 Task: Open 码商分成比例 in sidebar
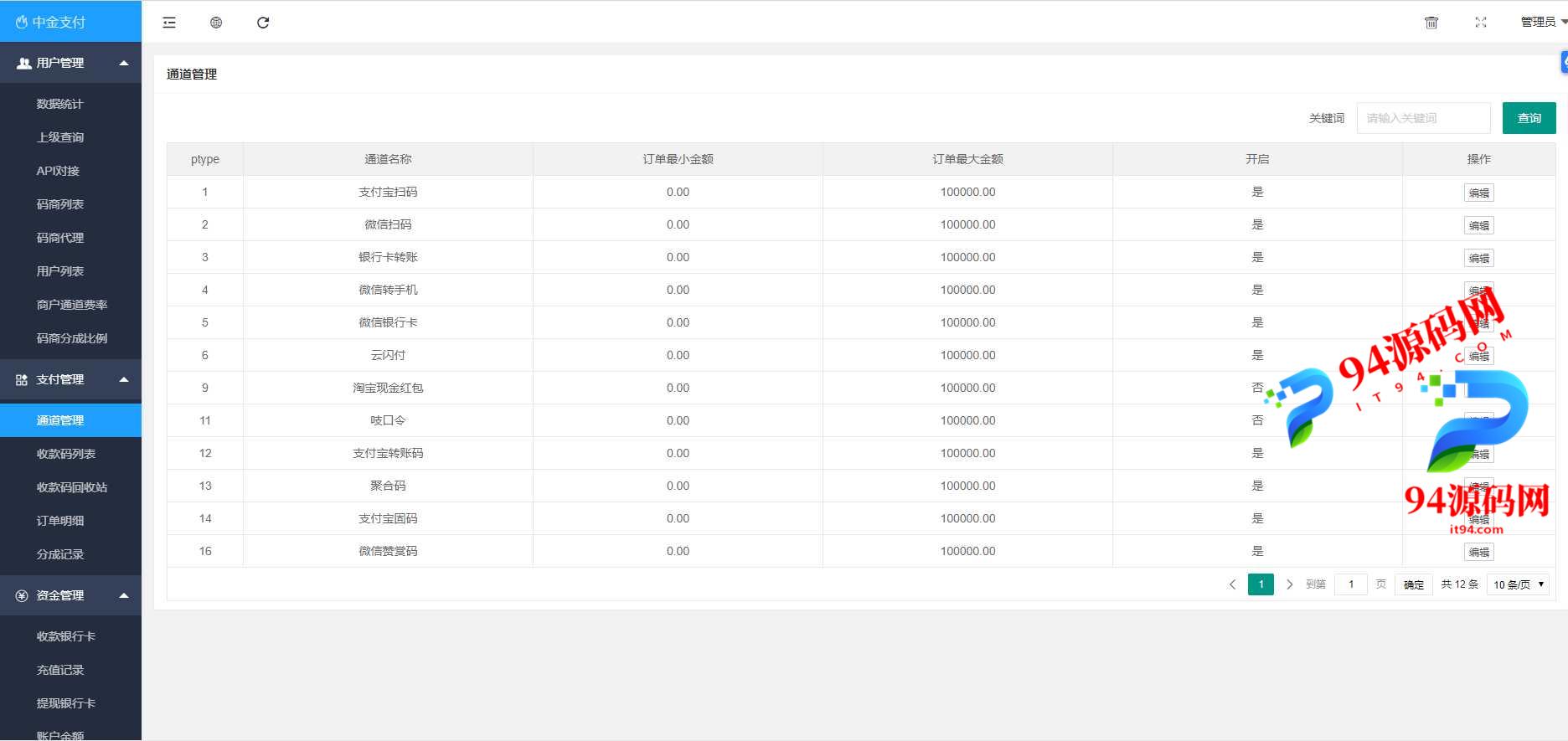point(72,338)
